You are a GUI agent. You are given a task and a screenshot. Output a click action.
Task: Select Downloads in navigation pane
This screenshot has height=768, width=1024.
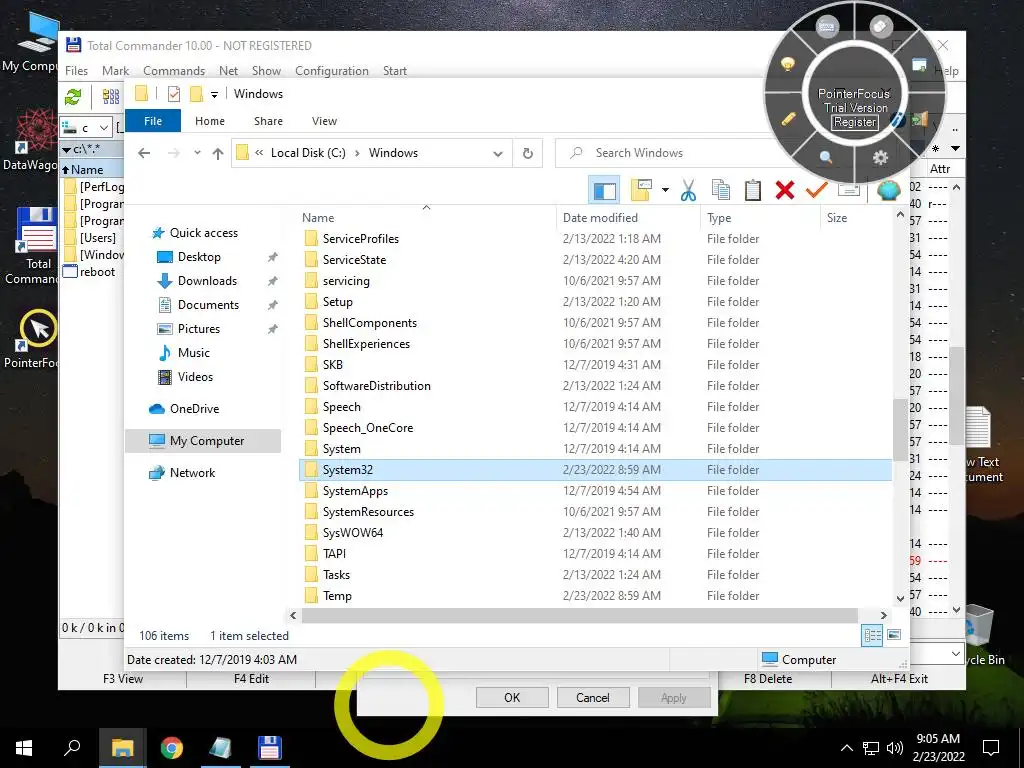pyautogui.click(x=207, y=281)
